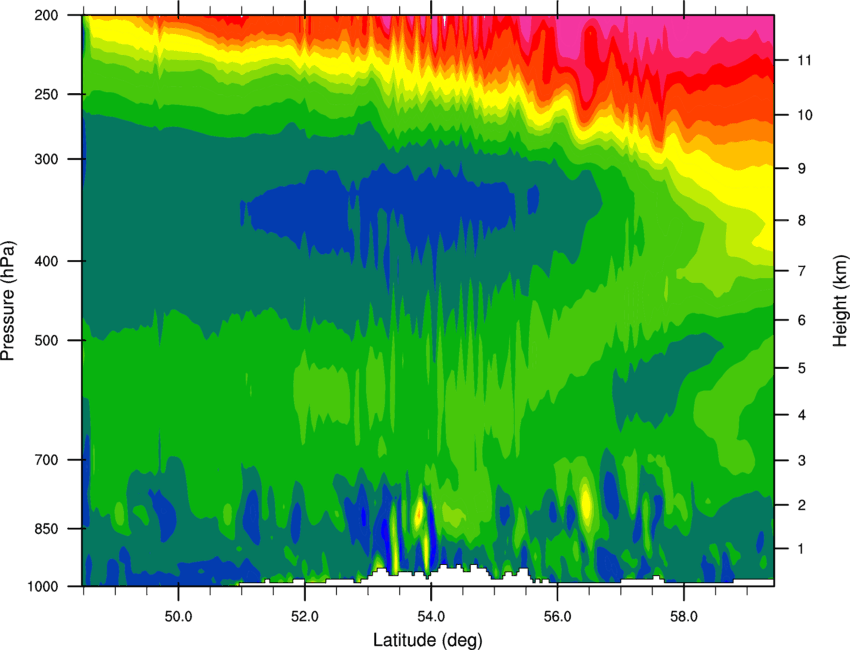850x650 pixels.
Task: Click the 52.0 latitude tick label
Action: [305, 616]
